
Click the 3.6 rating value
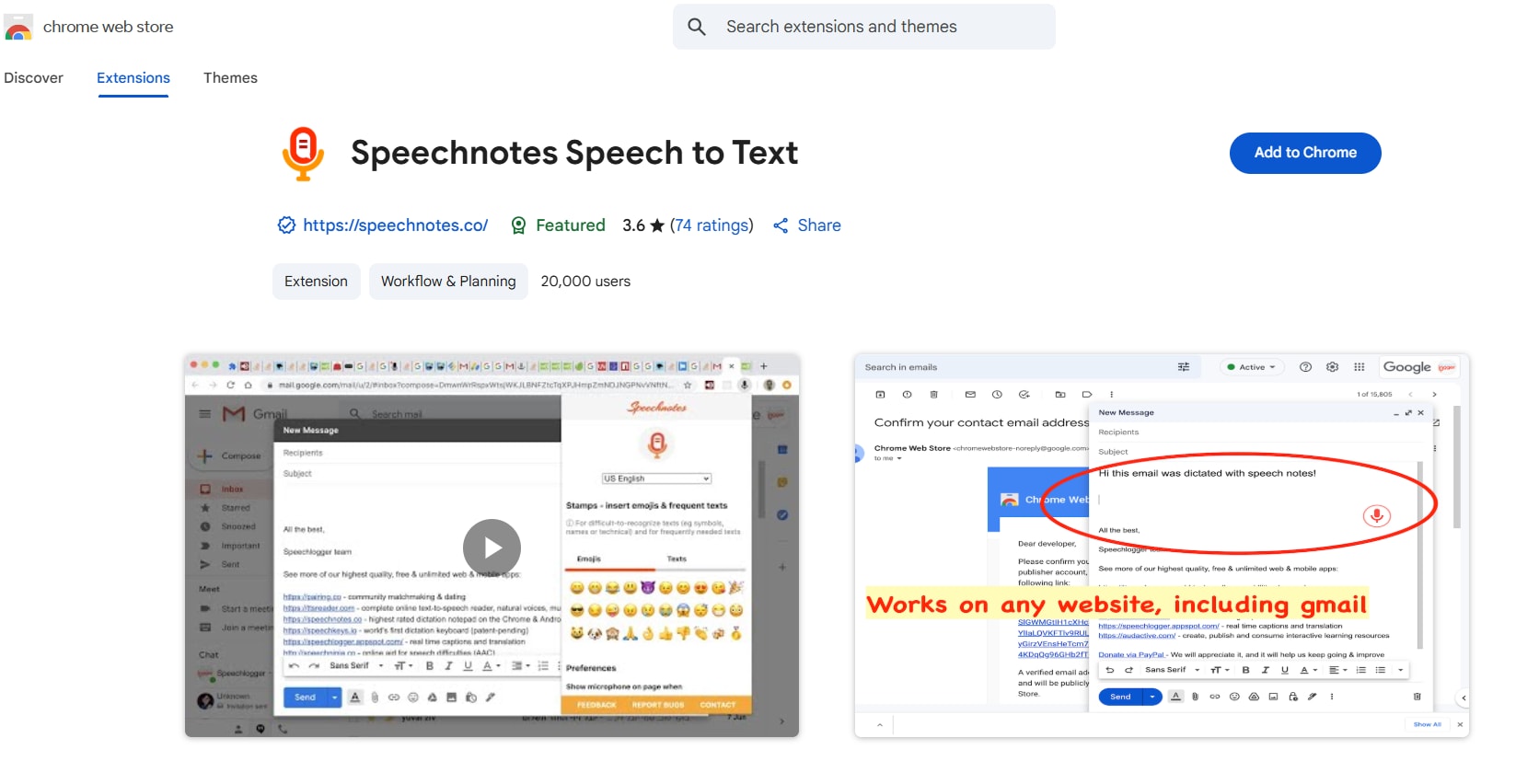point(633,225)
